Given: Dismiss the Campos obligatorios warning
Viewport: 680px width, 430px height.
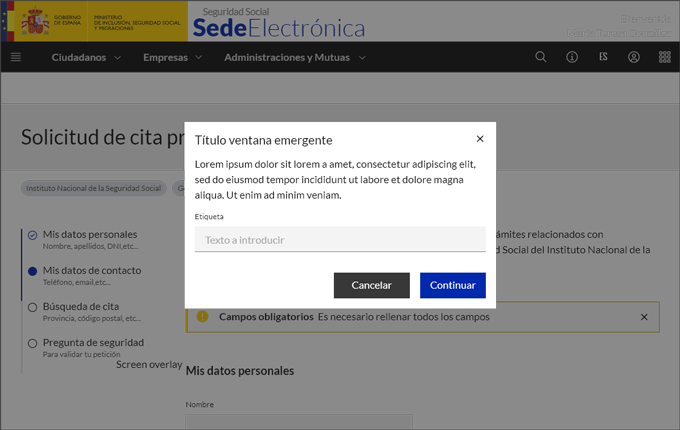Looking at the screenshot, I should pos(644,317).
